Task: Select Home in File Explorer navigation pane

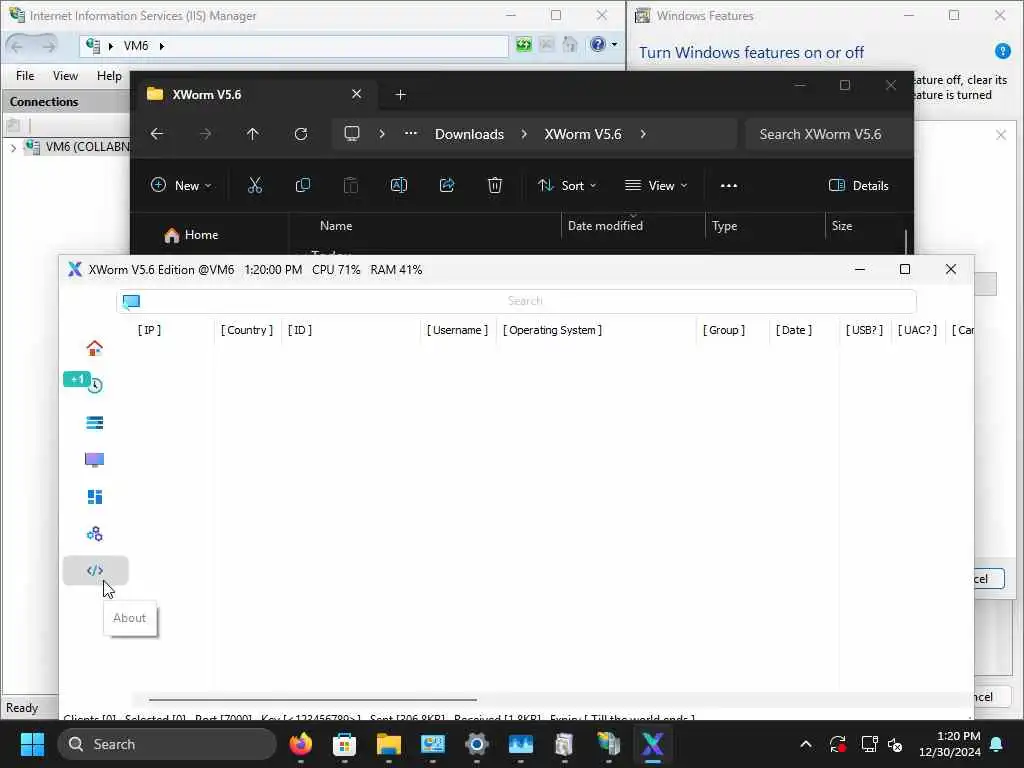Action: tap(191, 234)
